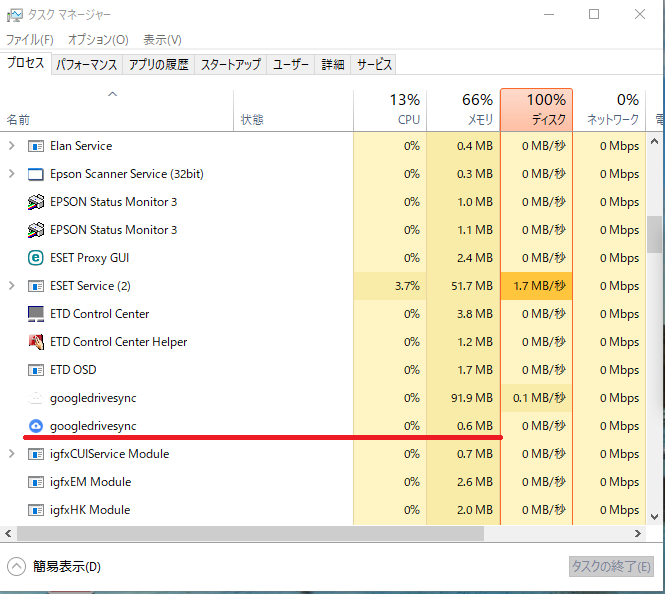This screenshot has width=665, height=594.
Task: Open the 表示(V) menu
Action: pyautogui.click(x=162, y=40)
